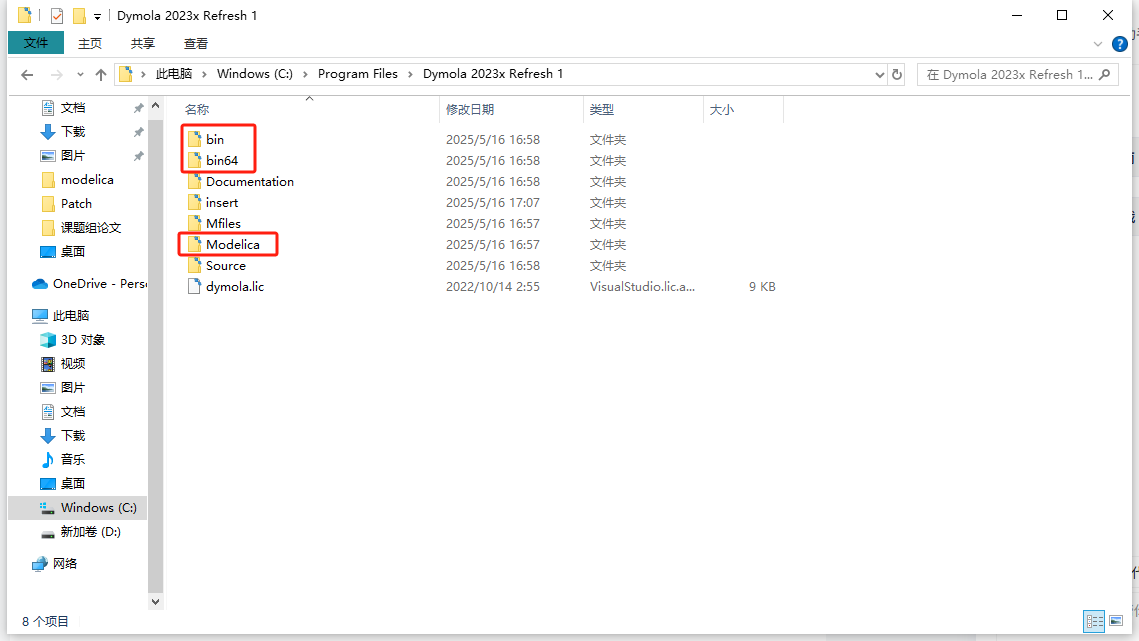Open the bin folder icon
Image resolution: width=1139 pixels, height=641 pixels.
pos(194,139)
